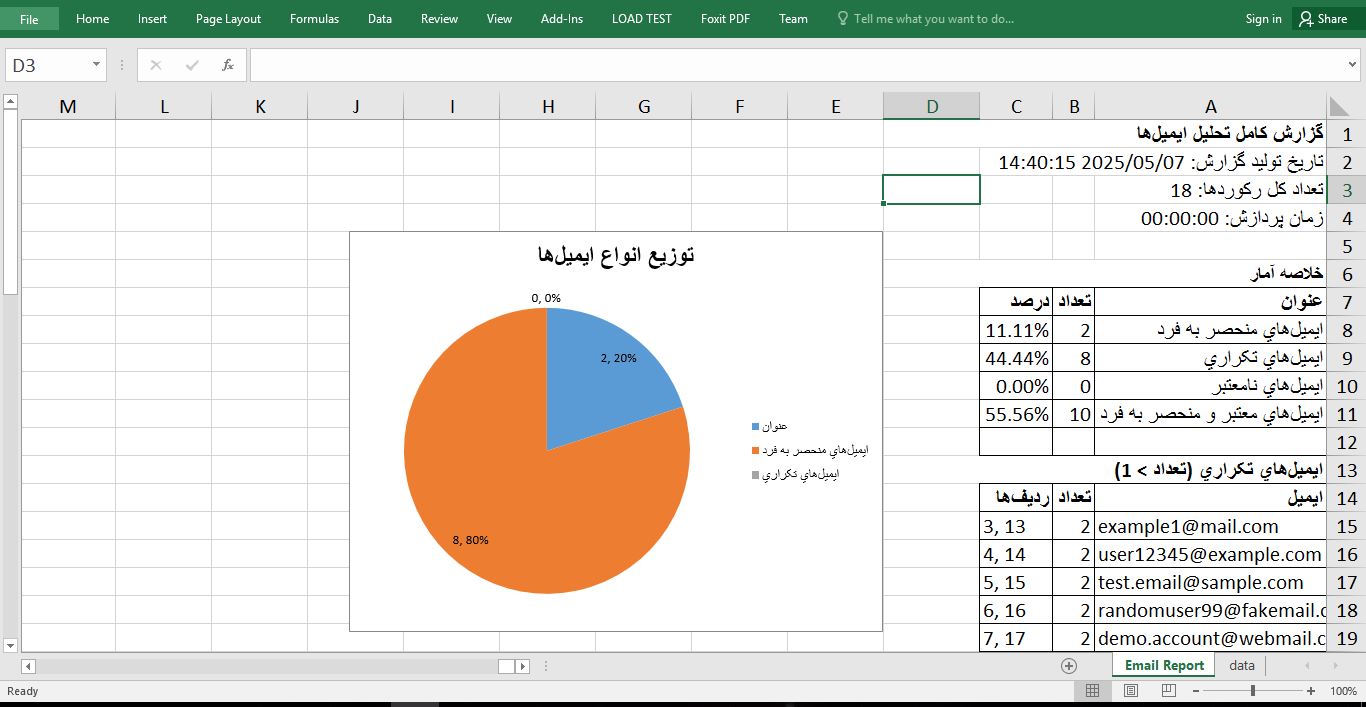Select the test.email@sample.com cell

1211,582
